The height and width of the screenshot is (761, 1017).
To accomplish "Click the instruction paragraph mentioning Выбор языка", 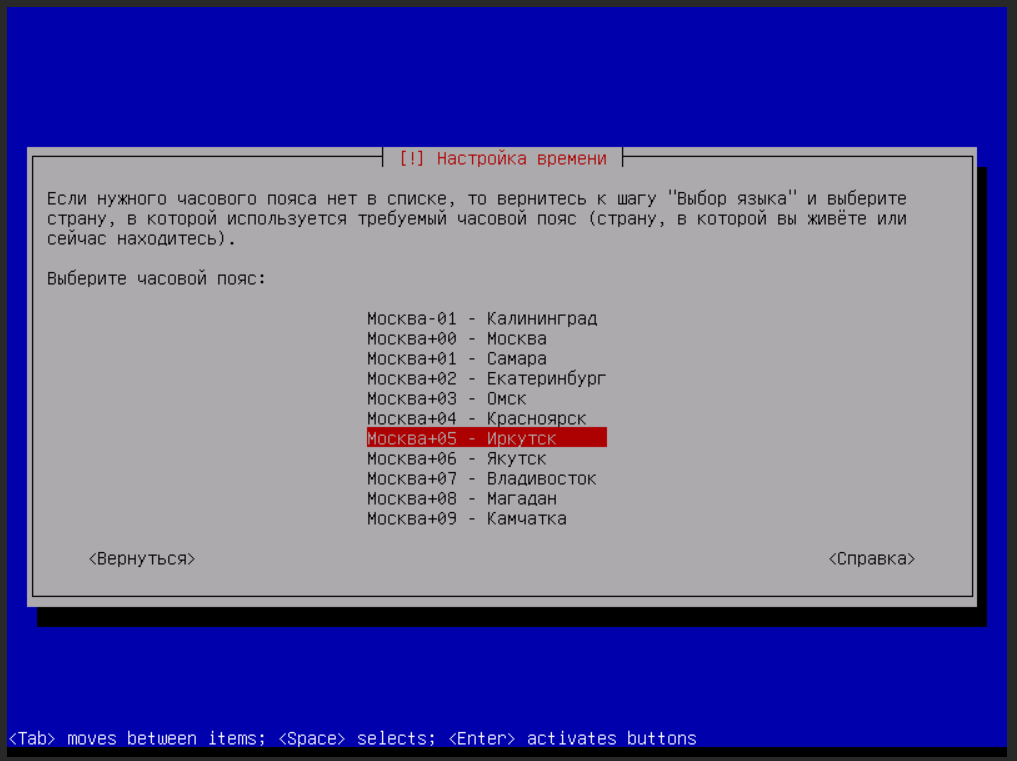I will pos(476,219).
